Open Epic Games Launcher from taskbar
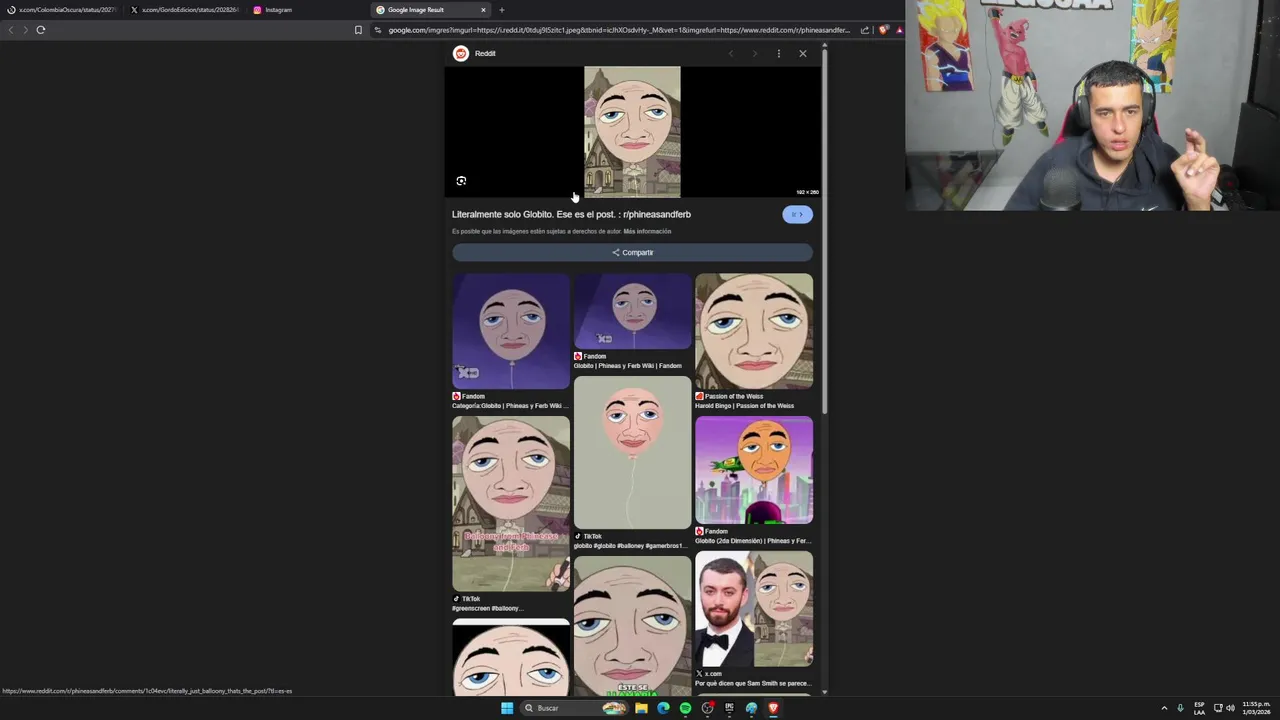The image size is (1280, 720). point(729,708)
